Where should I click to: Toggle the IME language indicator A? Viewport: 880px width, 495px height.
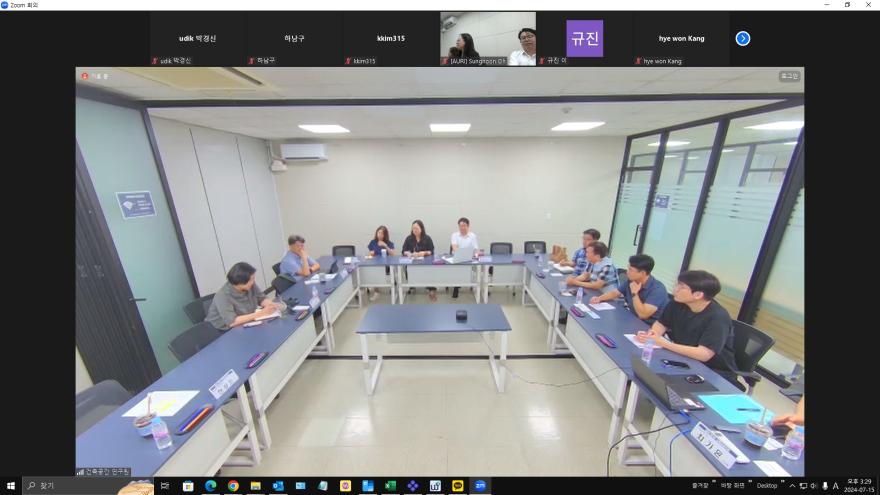tap(835, 486)
